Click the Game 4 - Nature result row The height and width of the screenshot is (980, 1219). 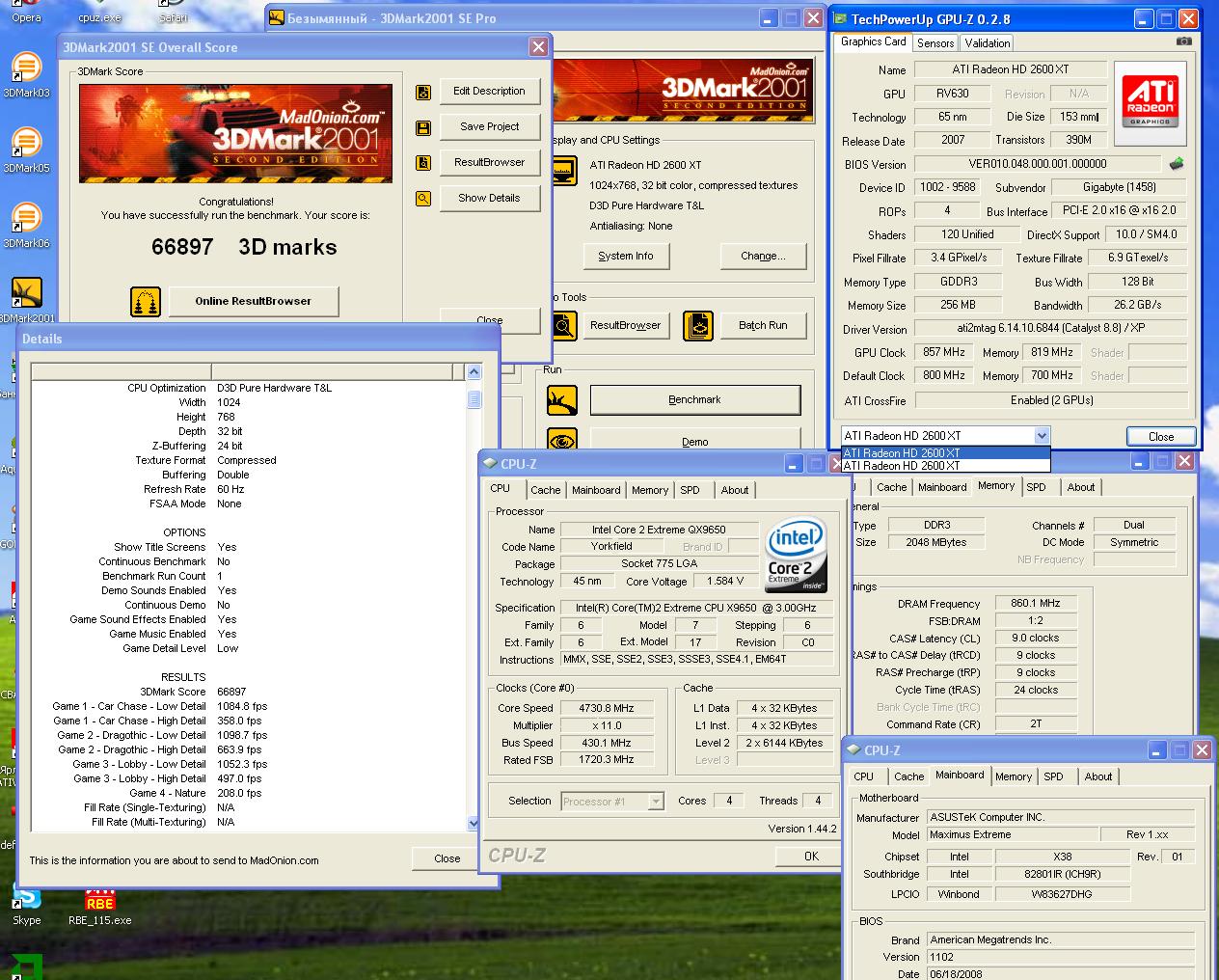[248, 793]
